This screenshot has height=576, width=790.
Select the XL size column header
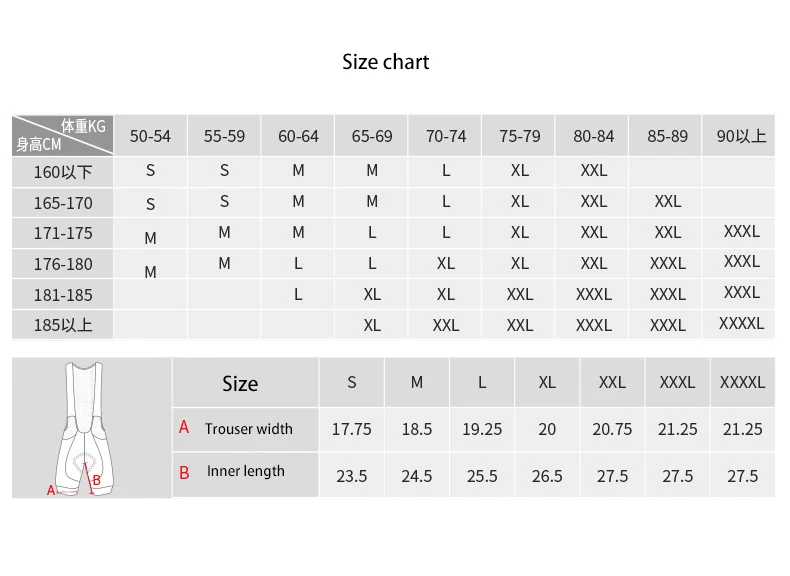pos(547,382)
